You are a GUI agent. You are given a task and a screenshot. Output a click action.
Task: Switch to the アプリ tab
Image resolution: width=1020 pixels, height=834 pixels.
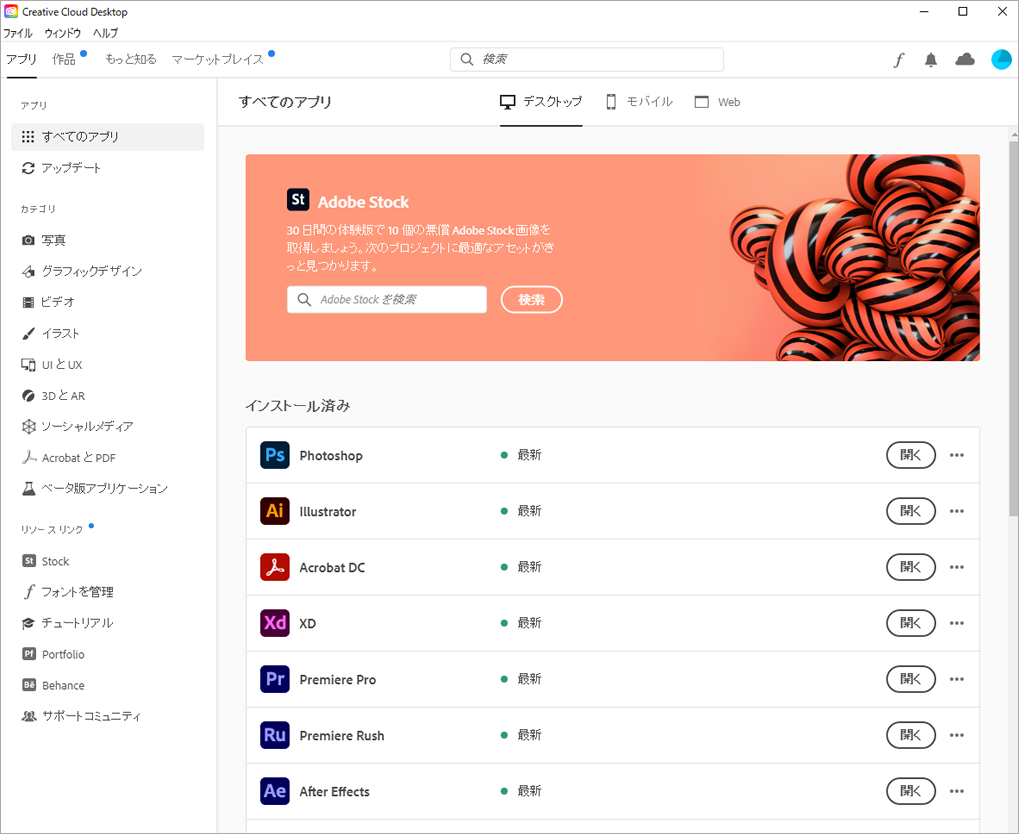click(21, 59)
